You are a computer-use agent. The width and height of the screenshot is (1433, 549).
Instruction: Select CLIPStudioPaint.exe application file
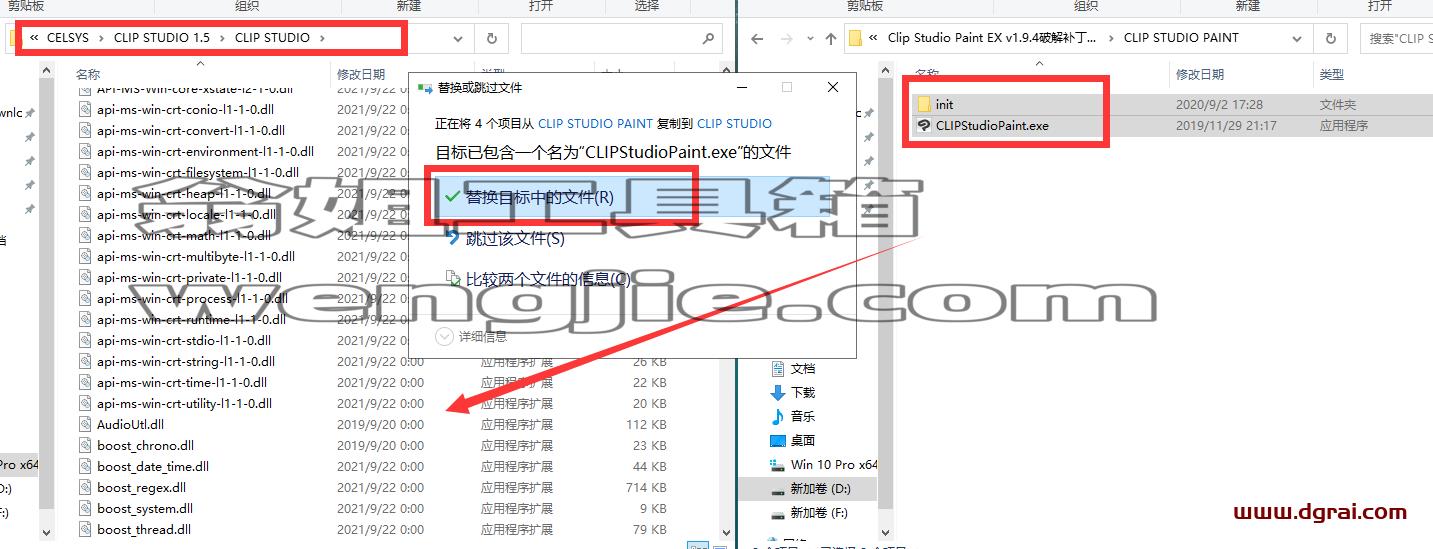[992, 126]
